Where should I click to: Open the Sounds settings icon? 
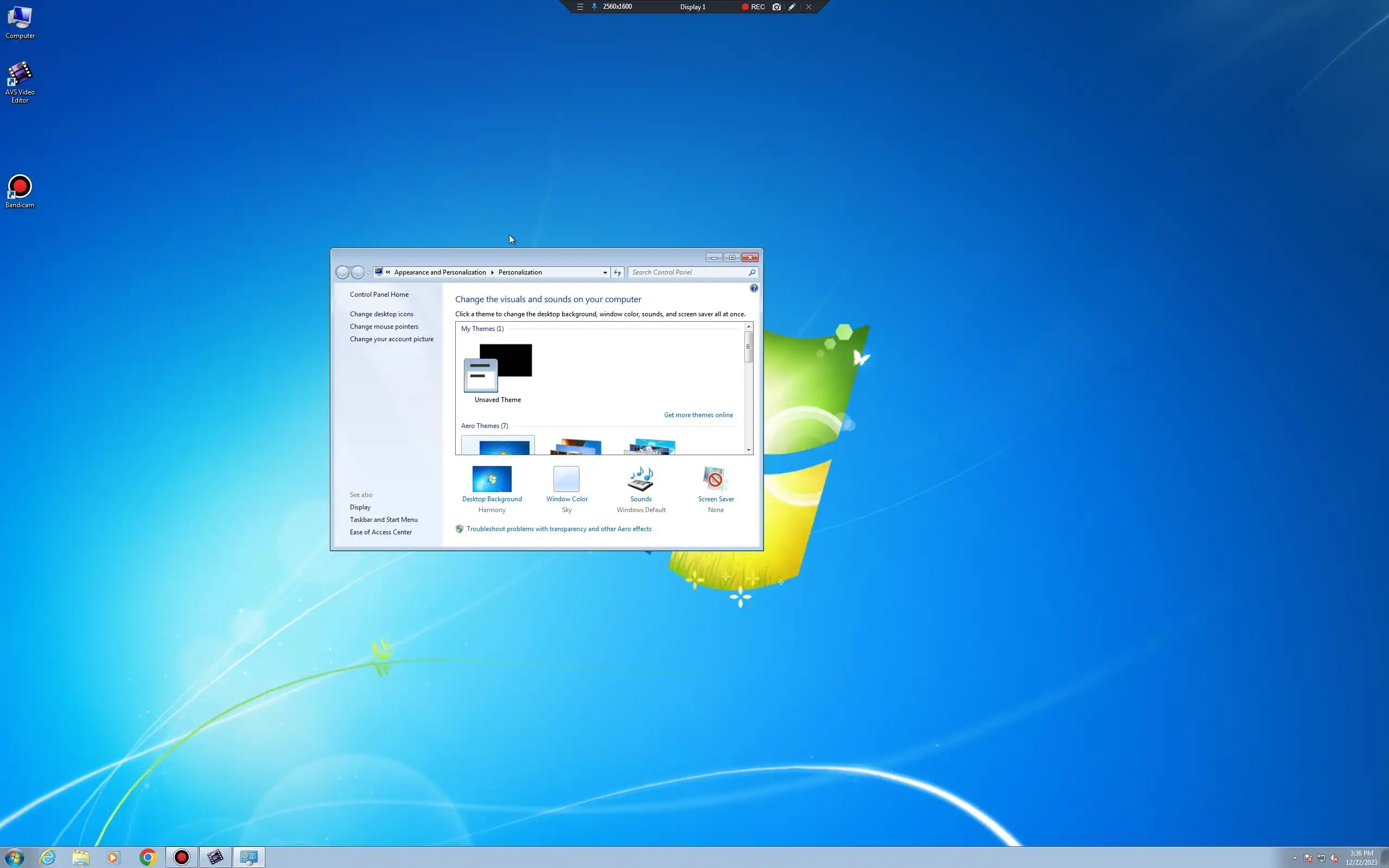pyautogui.click(x=641, y=479)
